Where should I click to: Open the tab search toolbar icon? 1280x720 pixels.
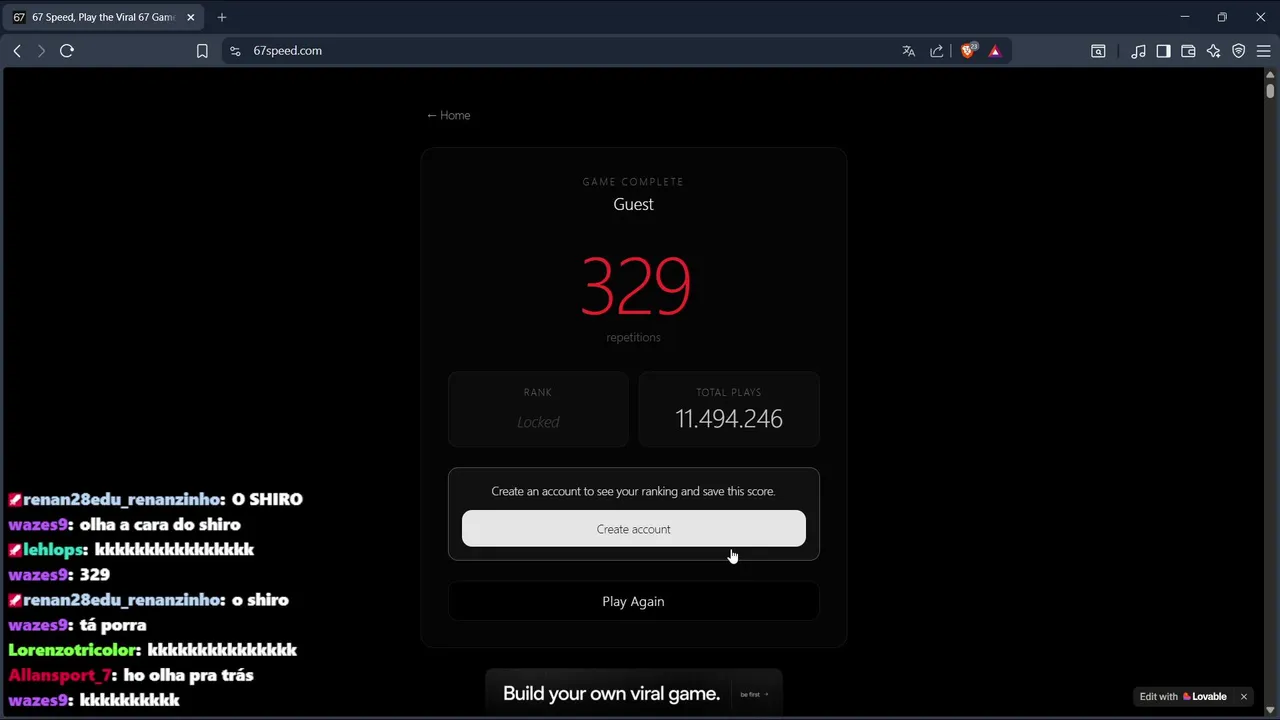pos(1098,51)
